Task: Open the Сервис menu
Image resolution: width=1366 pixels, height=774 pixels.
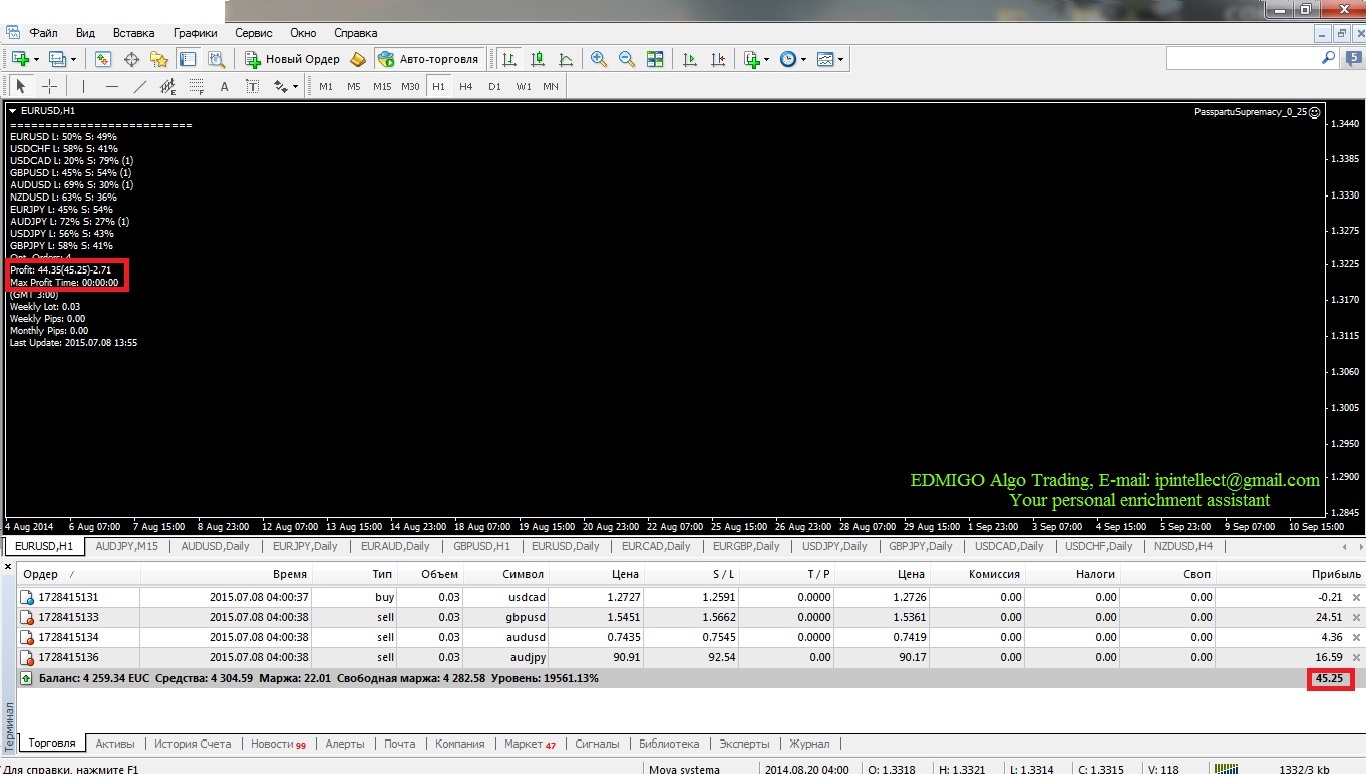Action: [x=254, y=33]
